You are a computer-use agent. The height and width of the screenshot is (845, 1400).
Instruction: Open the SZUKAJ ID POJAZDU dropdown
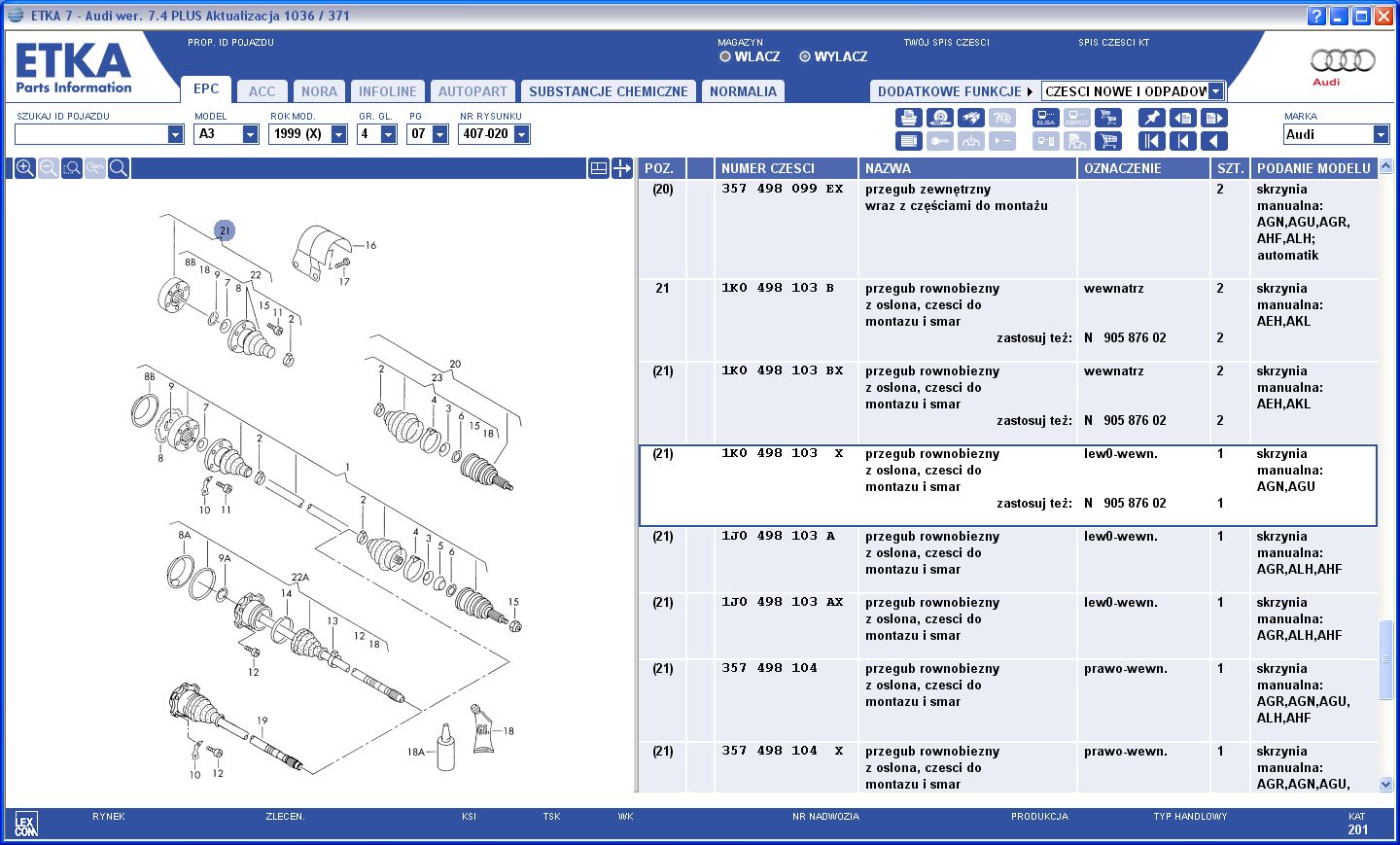[176, 134]
